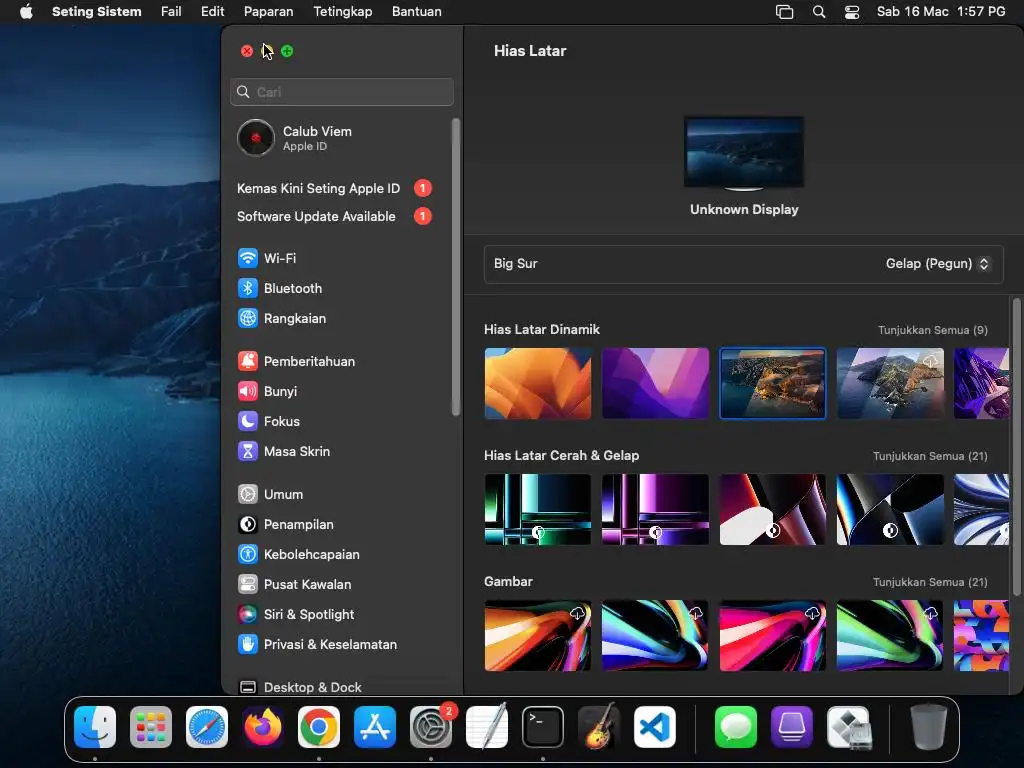
Task: Open Control Centre in menu bar
Action: coord(852,12)
